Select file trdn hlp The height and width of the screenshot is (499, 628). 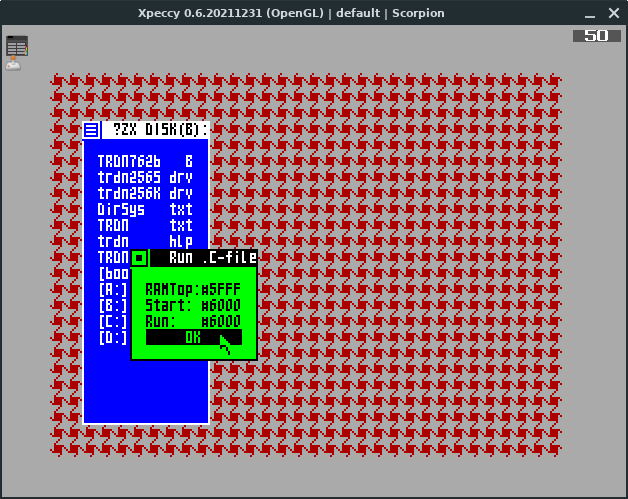click(145, 241)
